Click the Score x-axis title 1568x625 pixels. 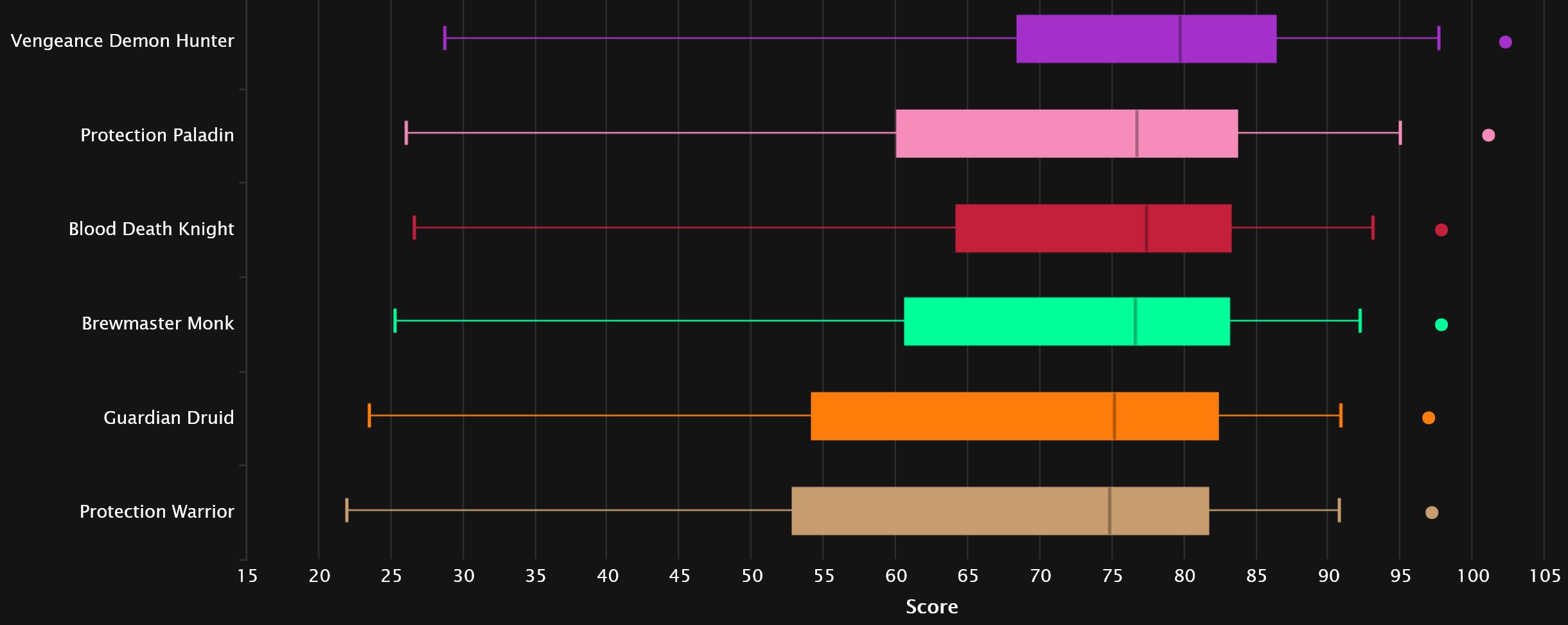pos(931,607)
